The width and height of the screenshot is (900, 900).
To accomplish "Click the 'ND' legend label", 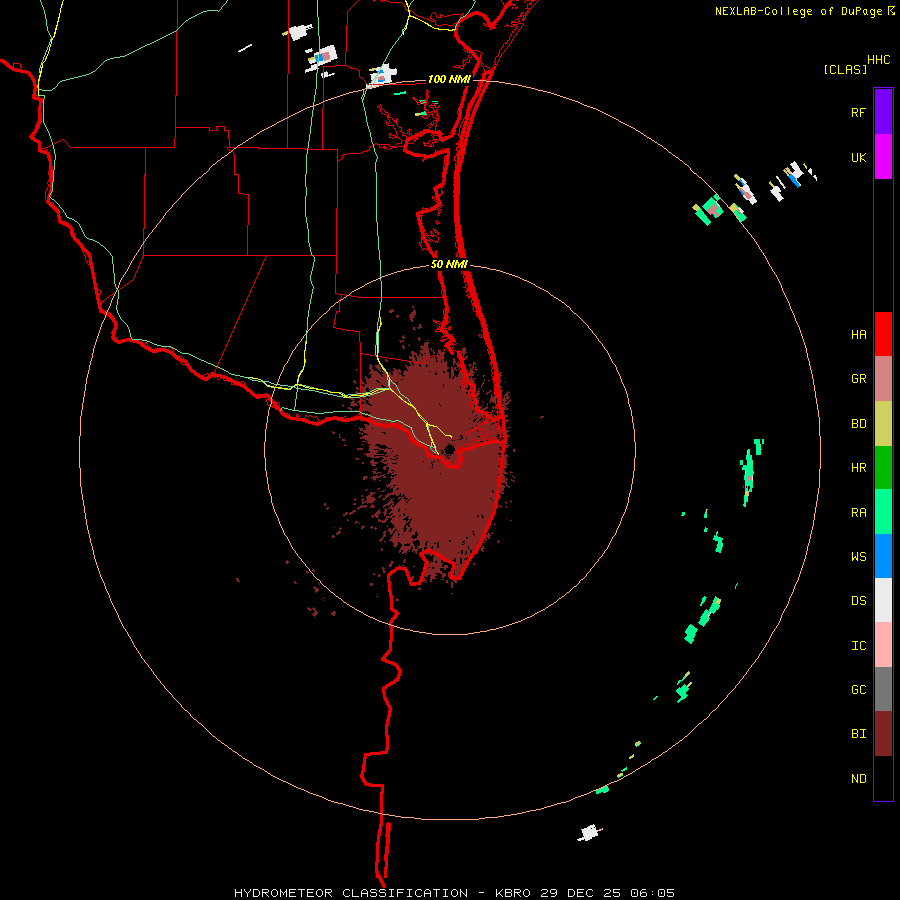I will pyautogui.click(x=858, y=779).
